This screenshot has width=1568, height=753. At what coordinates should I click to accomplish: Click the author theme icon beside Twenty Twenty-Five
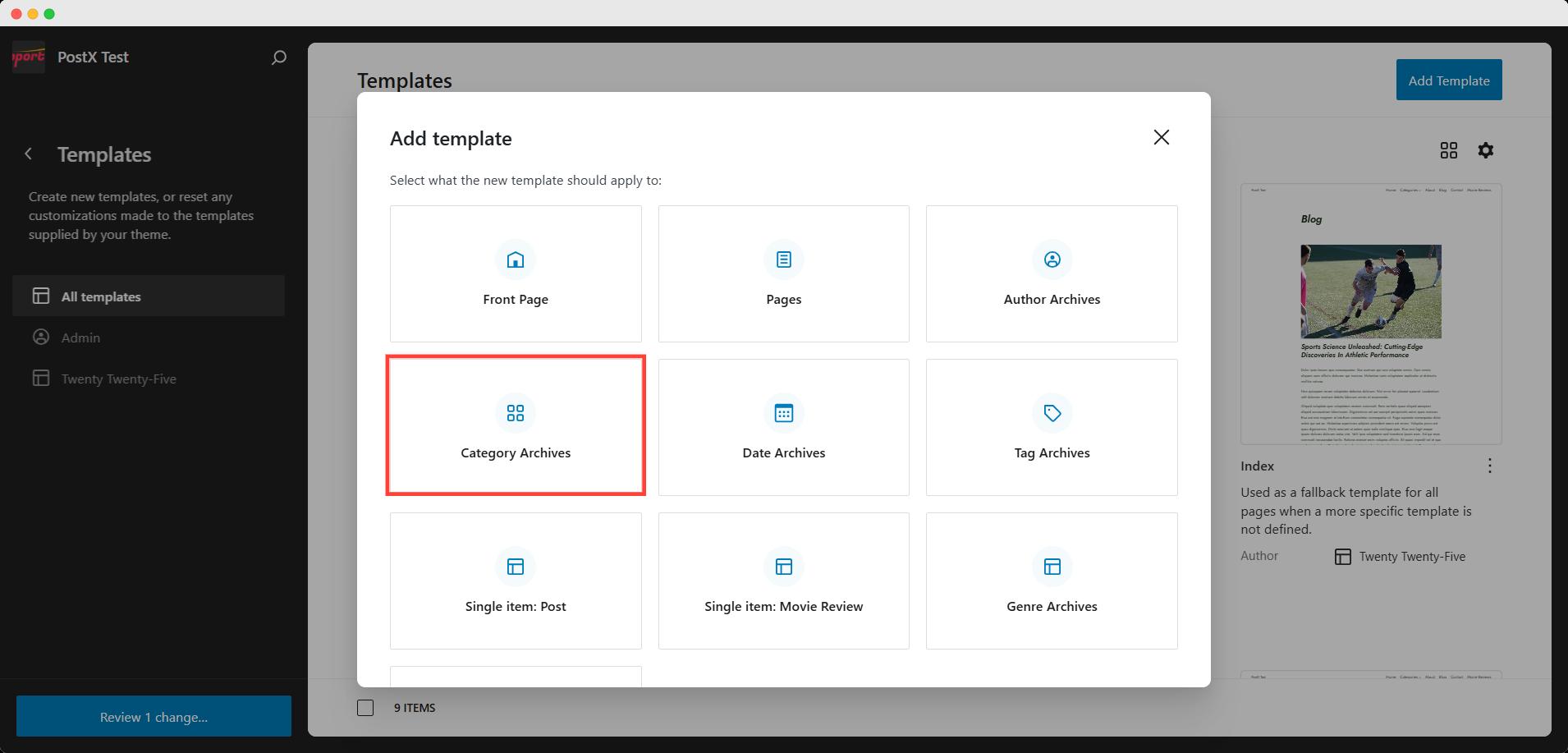(x=1343, y=557)
